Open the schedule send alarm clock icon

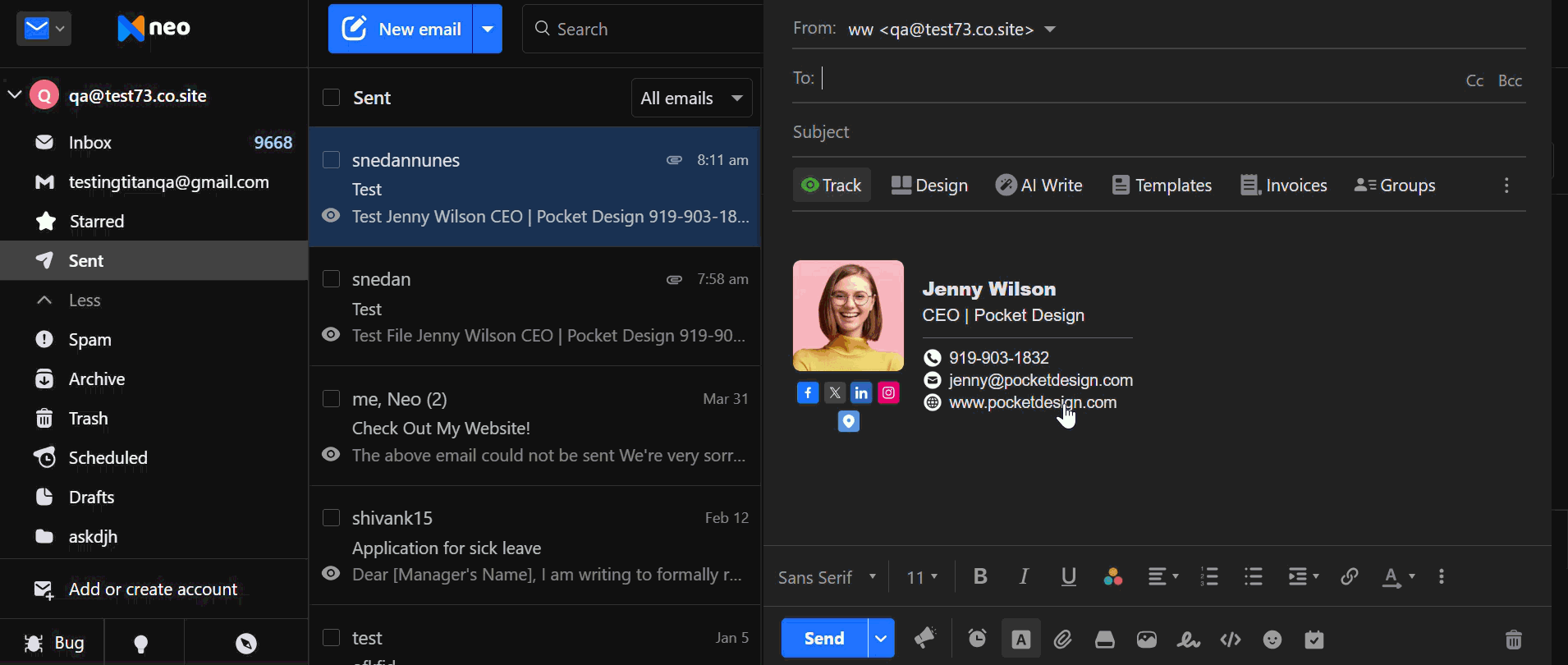tap(977, 639)
